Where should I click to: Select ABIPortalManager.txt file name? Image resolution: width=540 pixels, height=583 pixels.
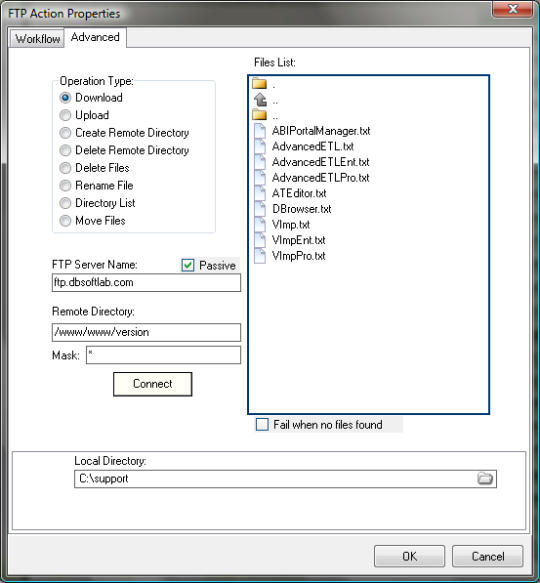[321, 131]
